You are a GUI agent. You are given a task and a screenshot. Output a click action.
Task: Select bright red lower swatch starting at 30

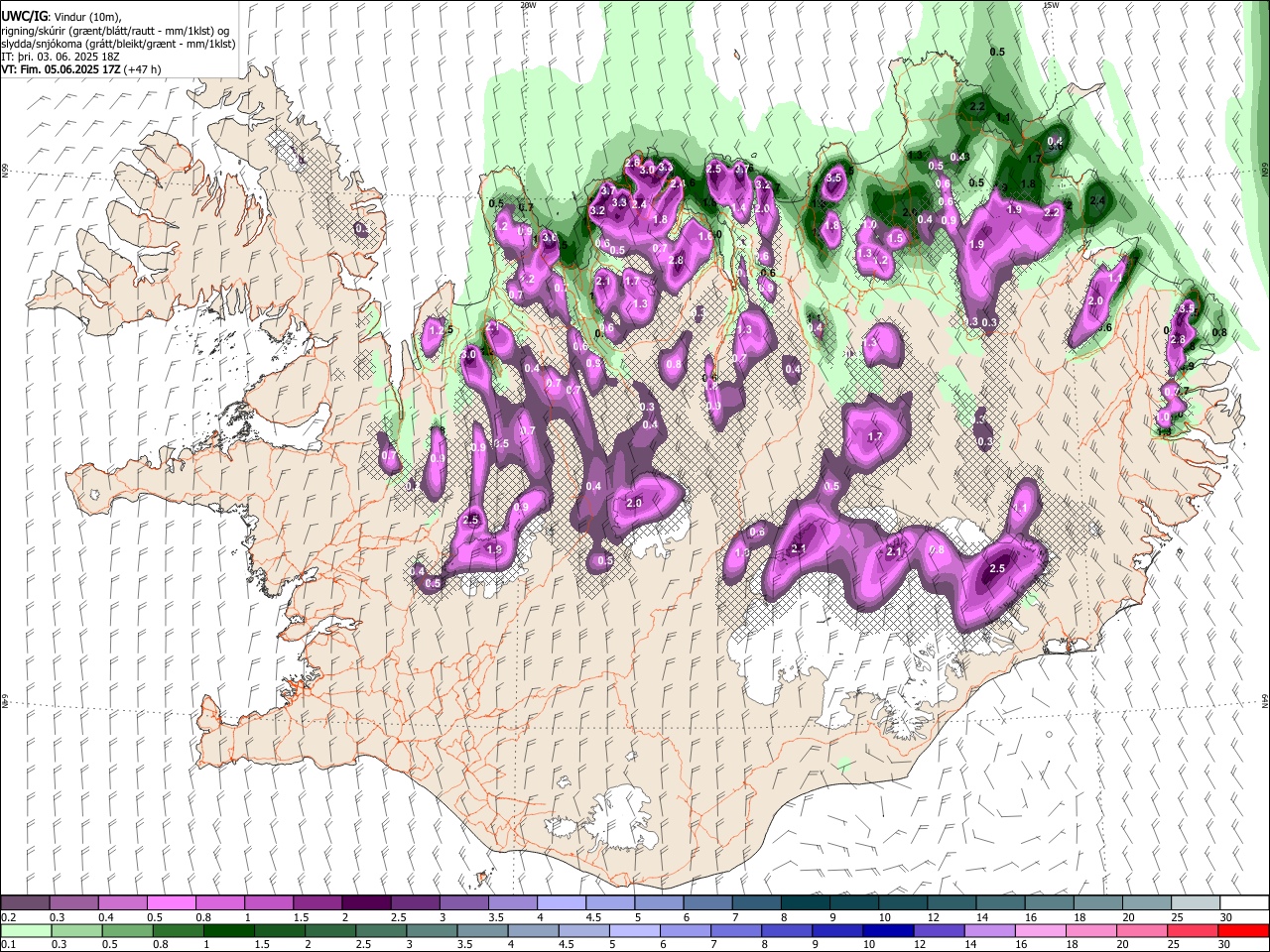coord(1244,930)
